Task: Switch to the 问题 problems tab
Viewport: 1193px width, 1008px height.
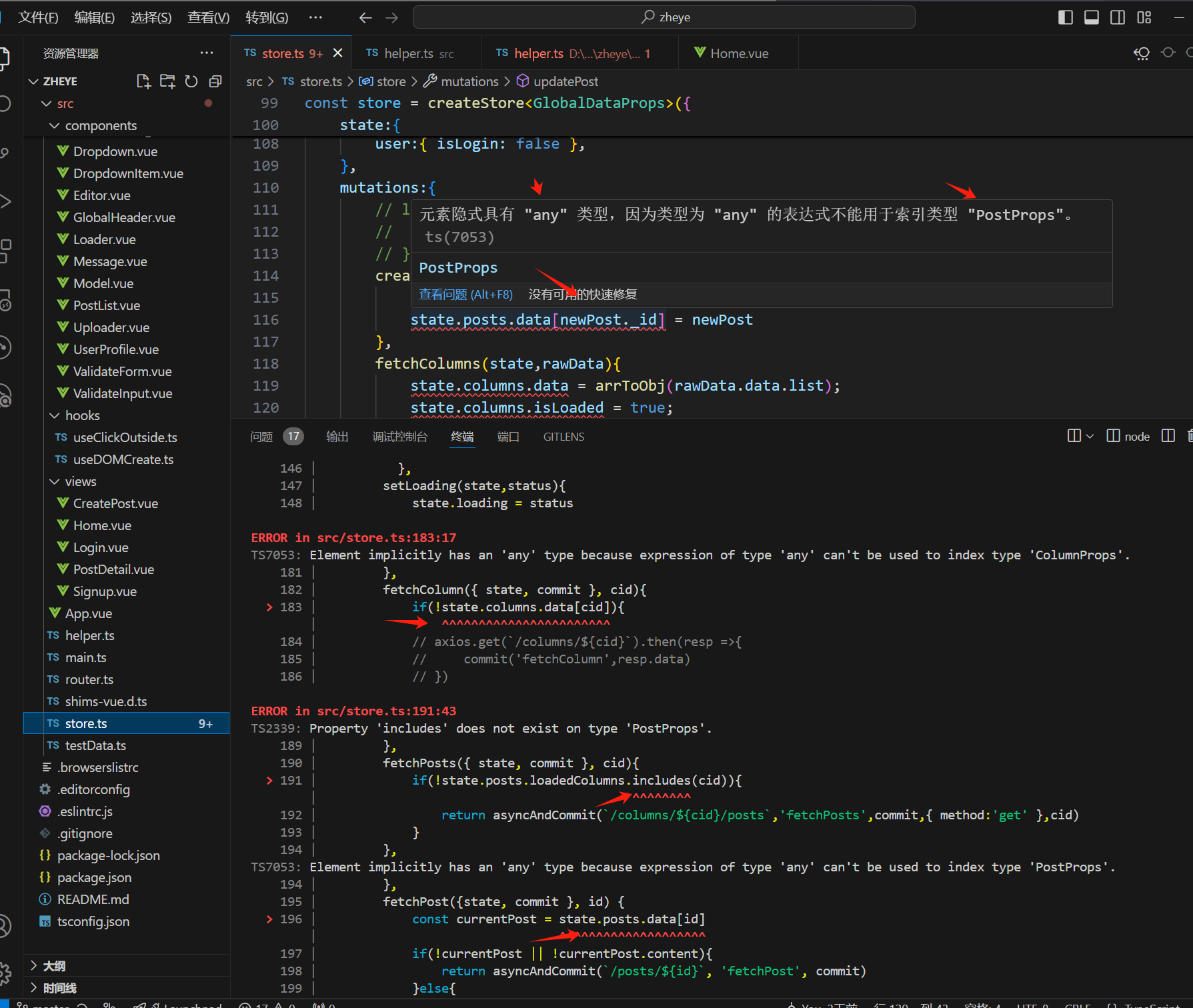Action: 261,437
